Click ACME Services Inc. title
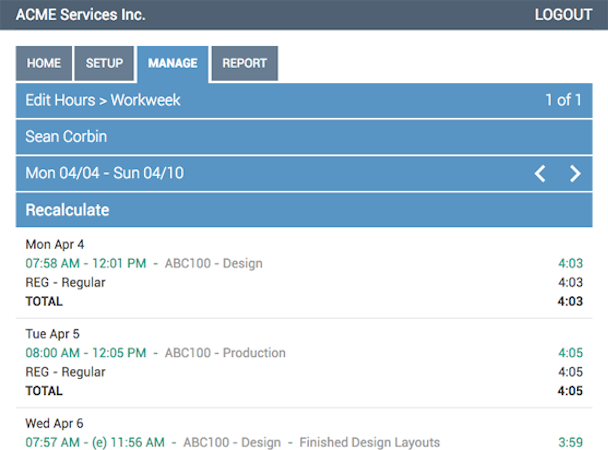Screen dimensions: 608x450 [80, 15]
